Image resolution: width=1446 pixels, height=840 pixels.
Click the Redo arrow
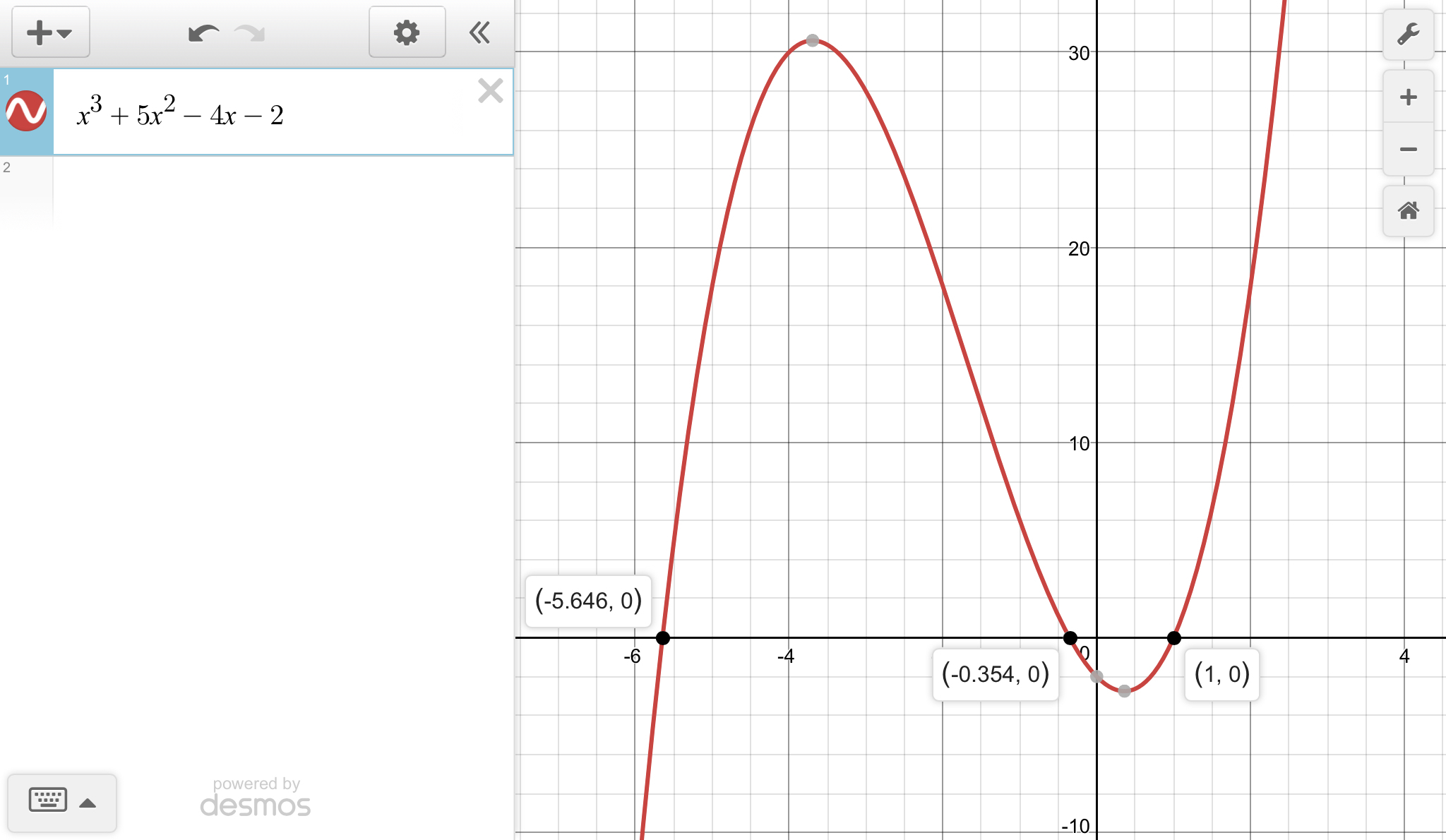click(x=250, y=32)
